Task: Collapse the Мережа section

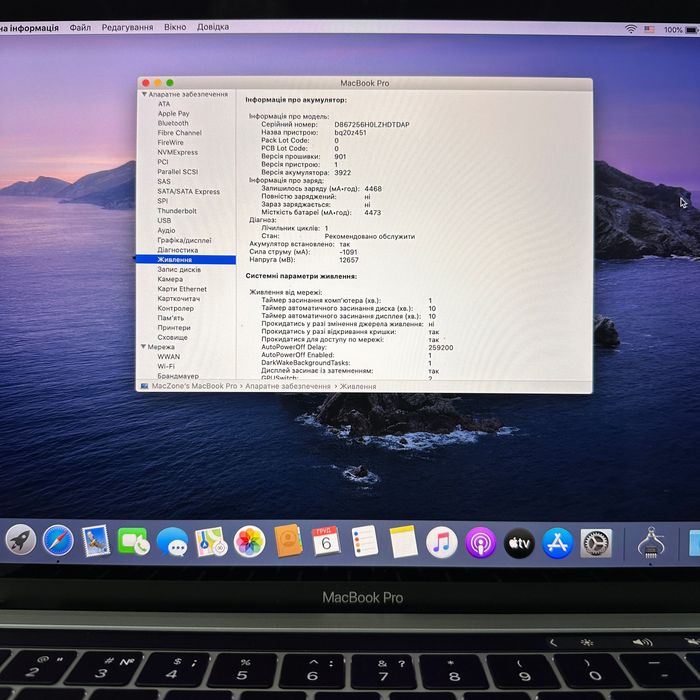Action: [x=143, y=346]
